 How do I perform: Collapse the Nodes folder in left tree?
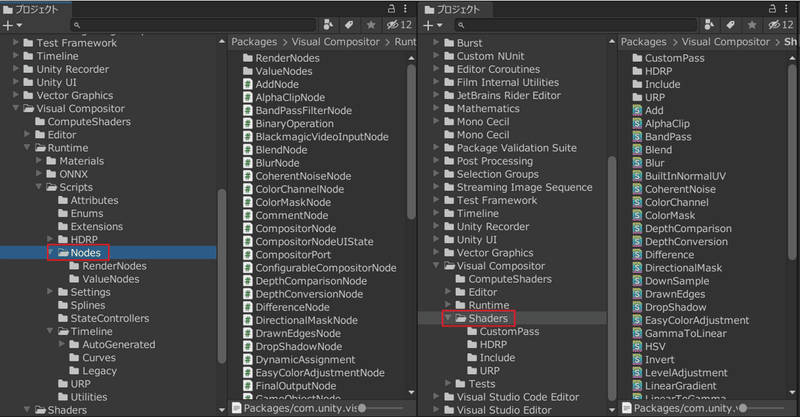click(51, 252)
